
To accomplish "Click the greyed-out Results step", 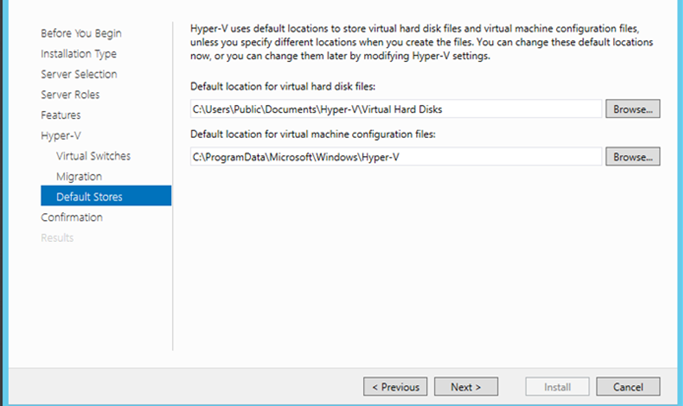I will (57, 238).
